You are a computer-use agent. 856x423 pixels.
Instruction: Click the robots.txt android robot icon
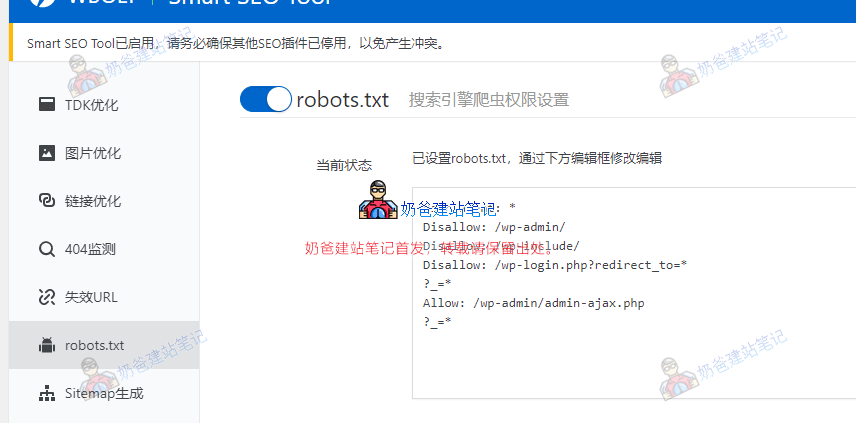tap(46, 345)
